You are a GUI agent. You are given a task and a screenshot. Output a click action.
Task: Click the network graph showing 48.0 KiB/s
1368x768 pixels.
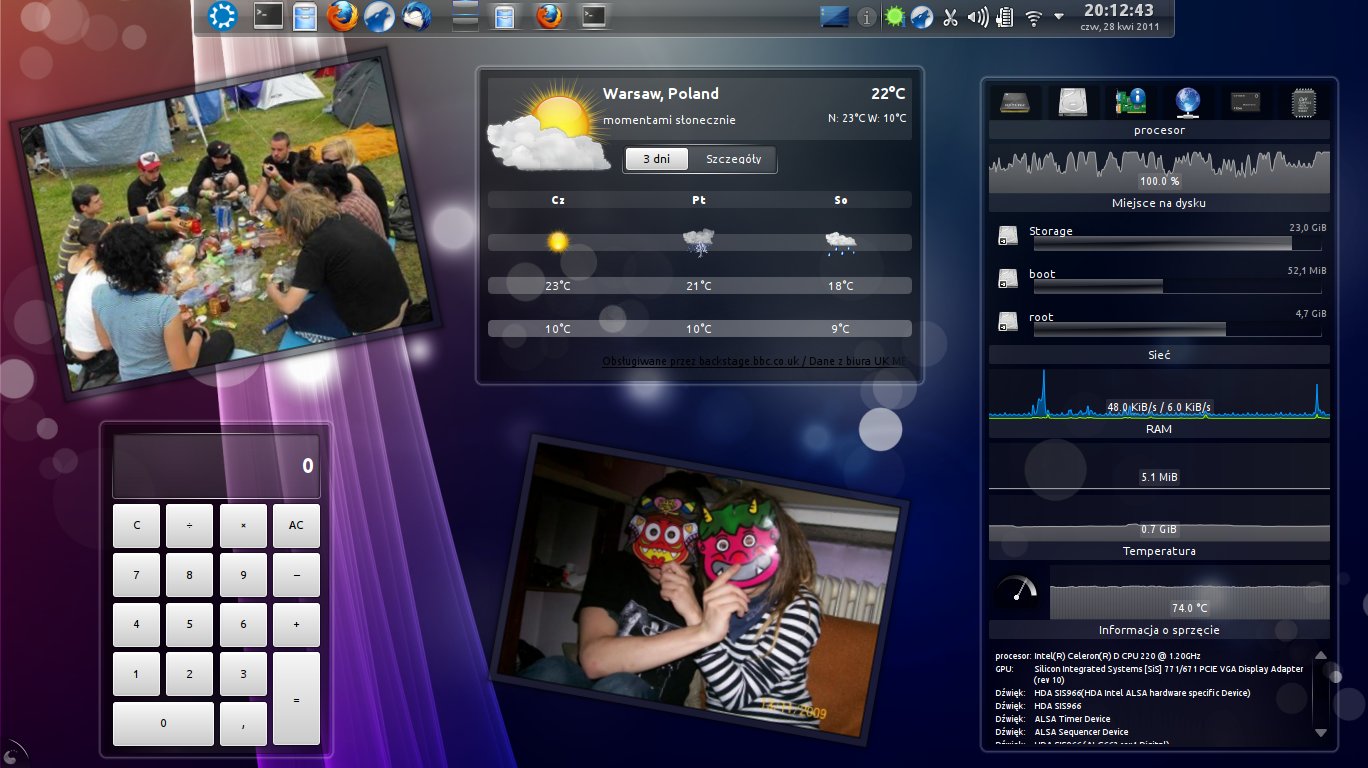[1159, 393]
